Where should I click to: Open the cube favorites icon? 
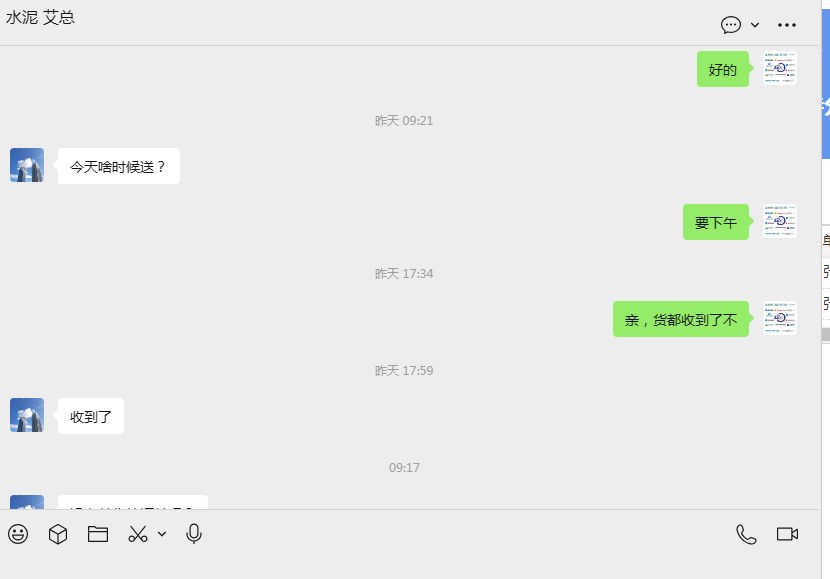point(58,534)
